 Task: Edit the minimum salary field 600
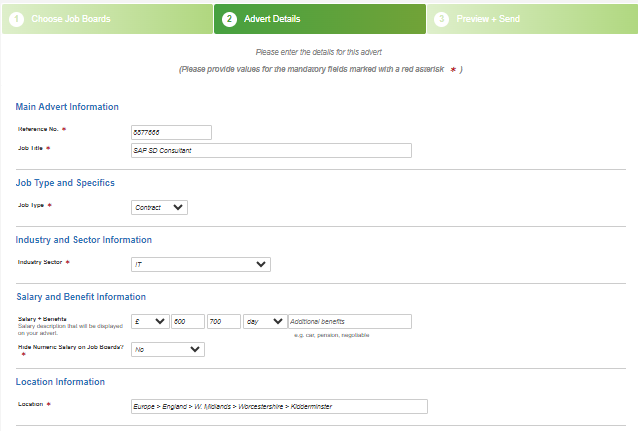(188, 321)
